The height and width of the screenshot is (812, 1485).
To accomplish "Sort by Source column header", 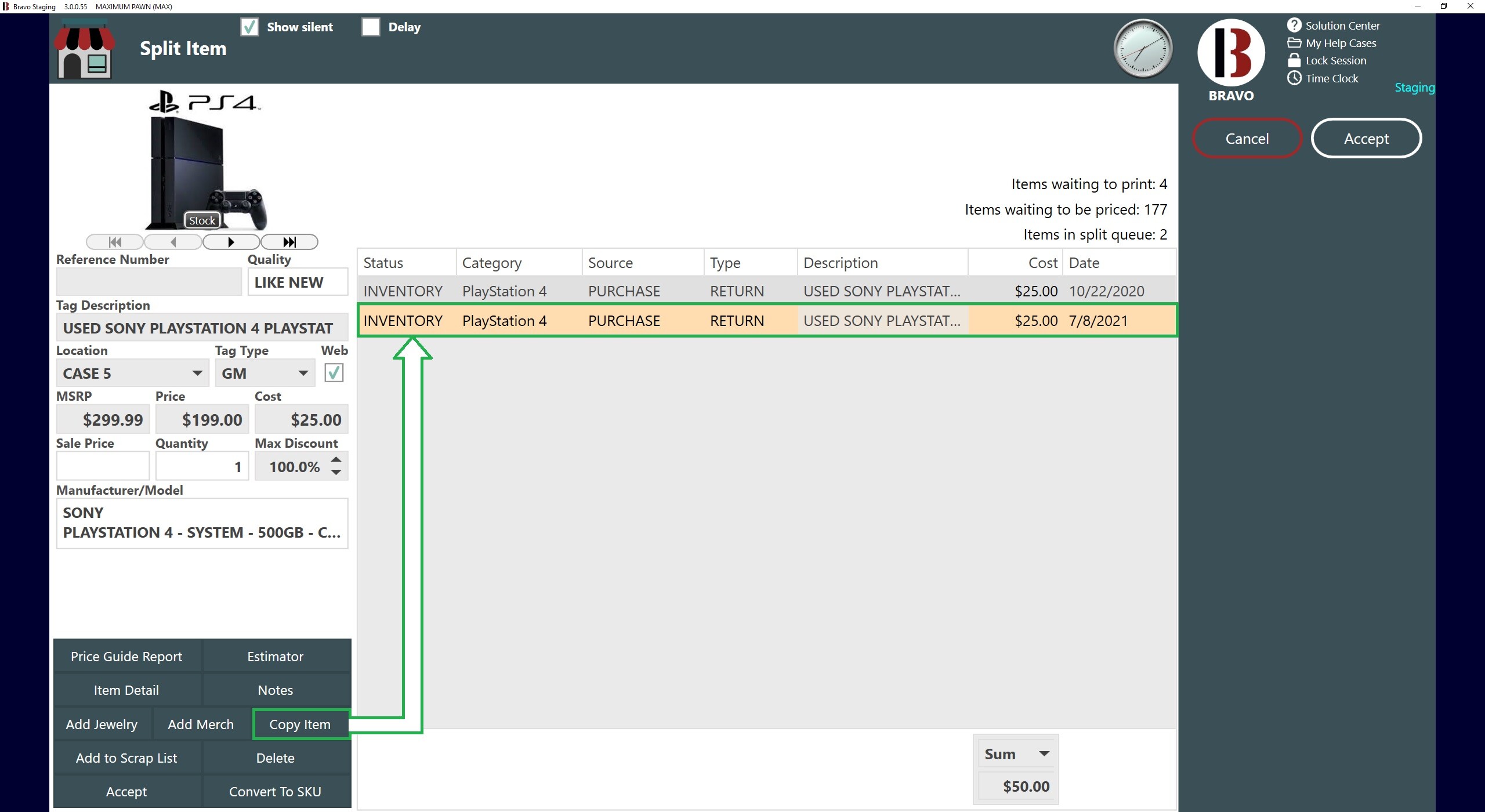I will pyautogui.click(x=643, y=263).
